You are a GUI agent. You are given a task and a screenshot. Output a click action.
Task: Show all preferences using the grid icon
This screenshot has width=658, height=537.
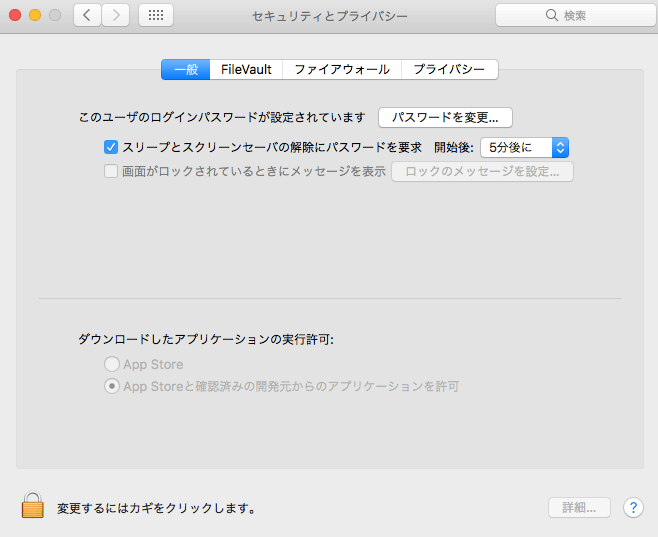(x=156, y=16)
